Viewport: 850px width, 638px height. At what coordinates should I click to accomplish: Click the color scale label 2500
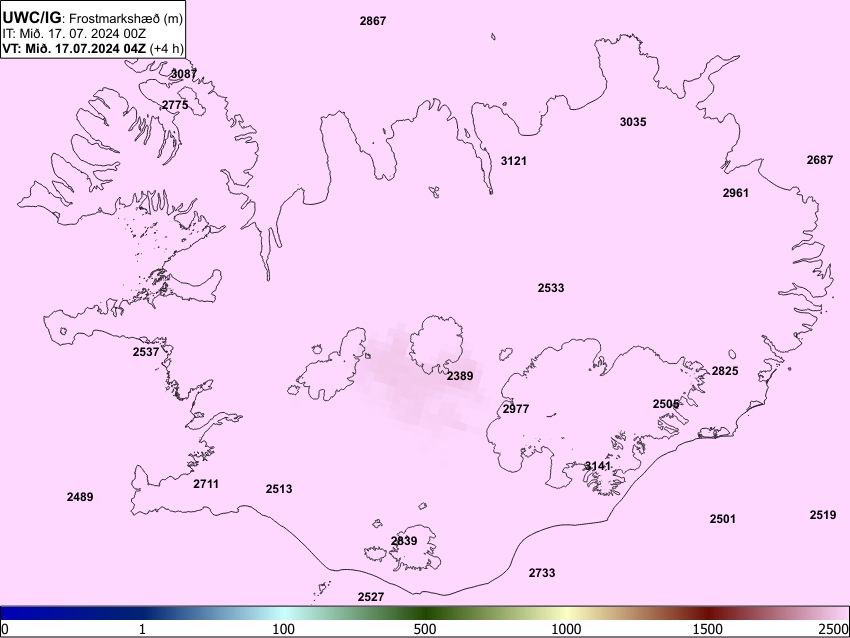834,629
